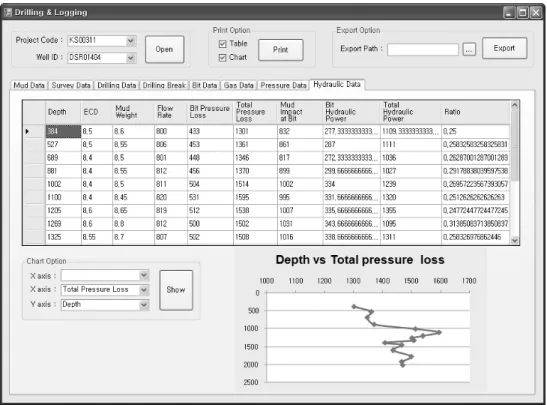Select the depth cell 527
Viewport: 547px width, 405px height.
point(63,145)
